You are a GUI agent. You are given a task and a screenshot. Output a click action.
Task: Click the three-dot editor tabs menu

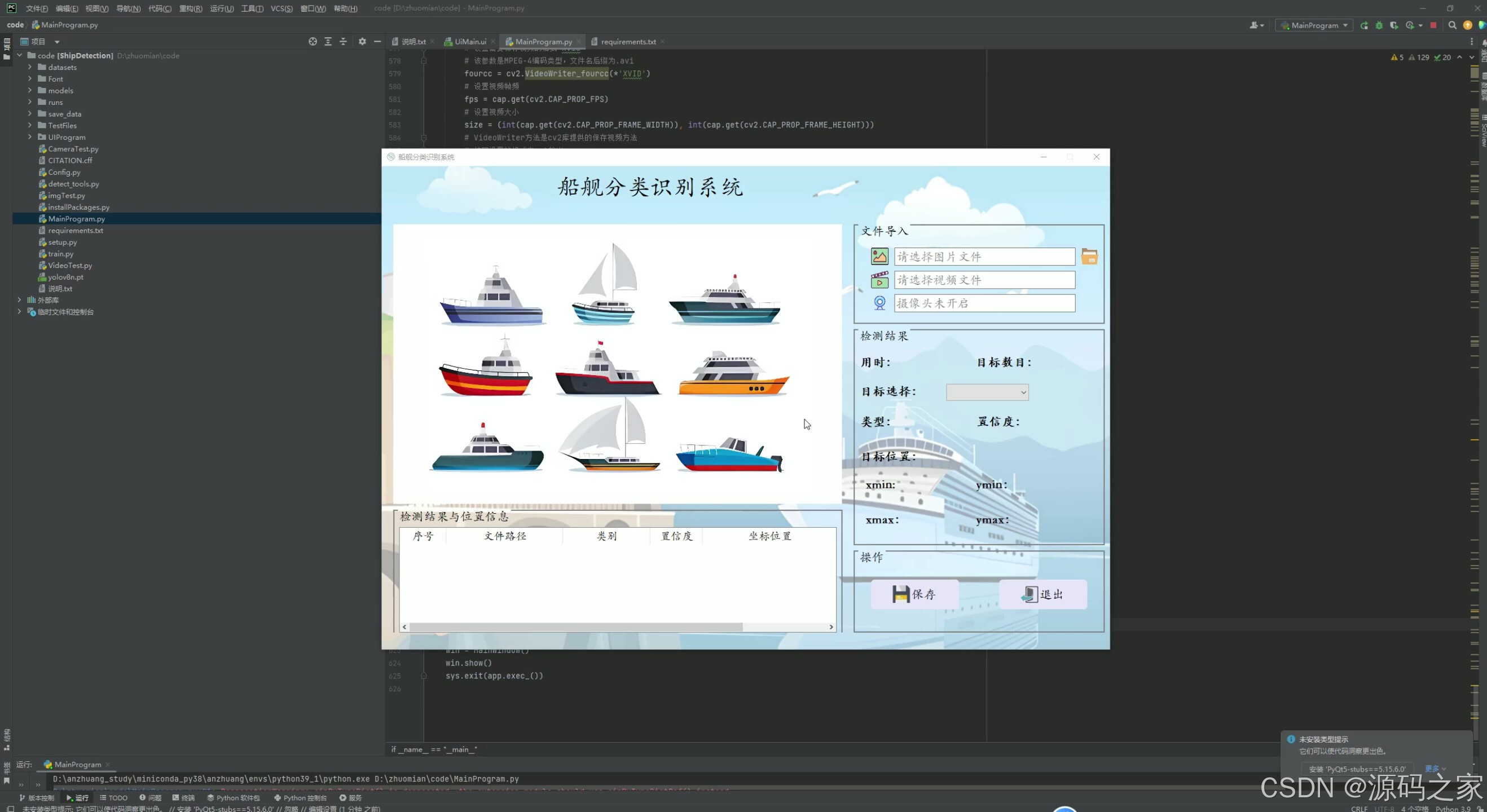1471,42
